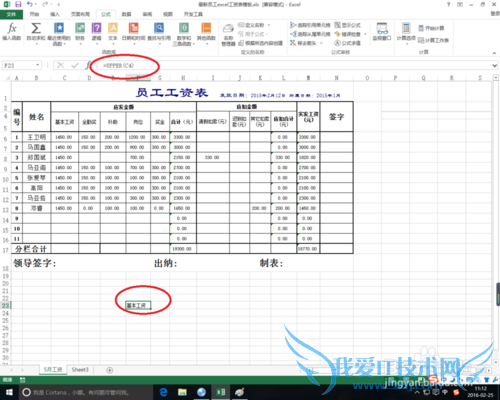Select the Sheet3 worksheet tab
Screen dimensions: 500x400
(x=80, y=370)
